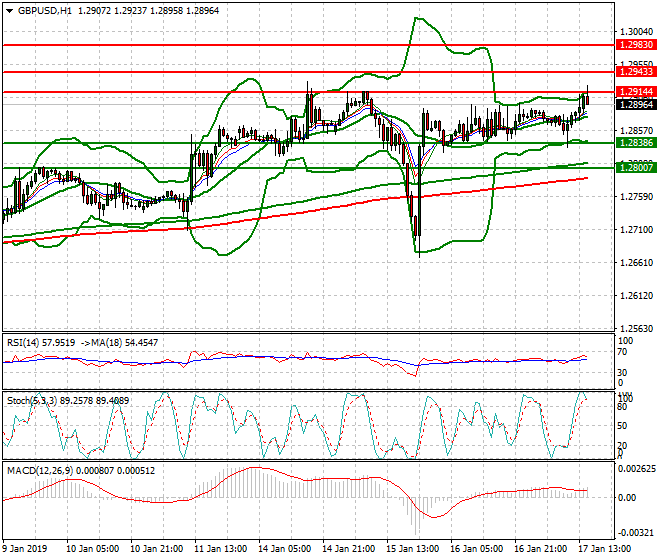The height and width of the screenshot is (560, 660).
Task: Click the 1.29144 red price label
Action: pos(636,92)
